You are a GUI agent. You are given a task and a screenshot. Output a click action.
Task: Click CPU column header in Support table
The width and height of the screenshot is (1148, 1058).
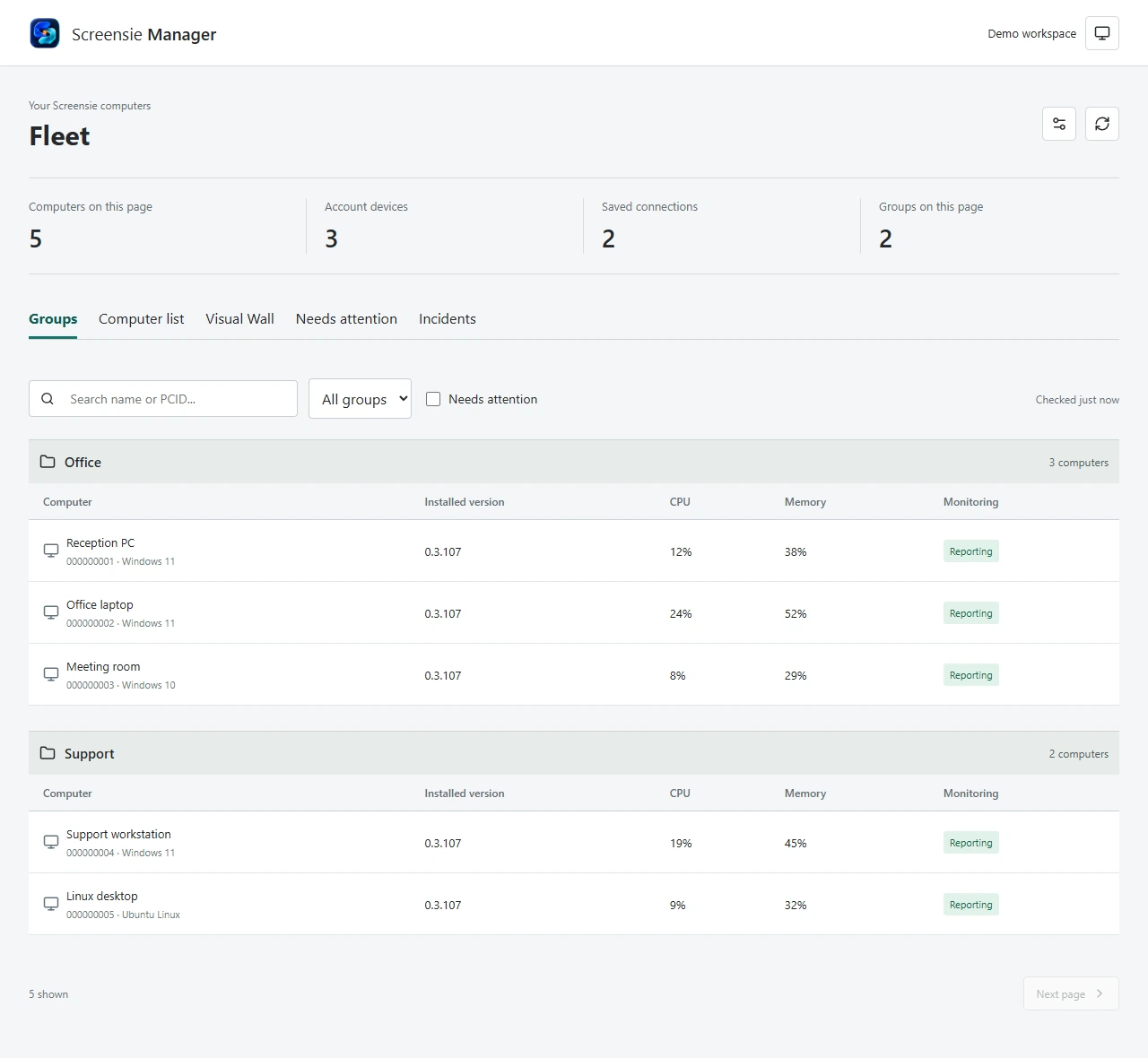point(680,793)
